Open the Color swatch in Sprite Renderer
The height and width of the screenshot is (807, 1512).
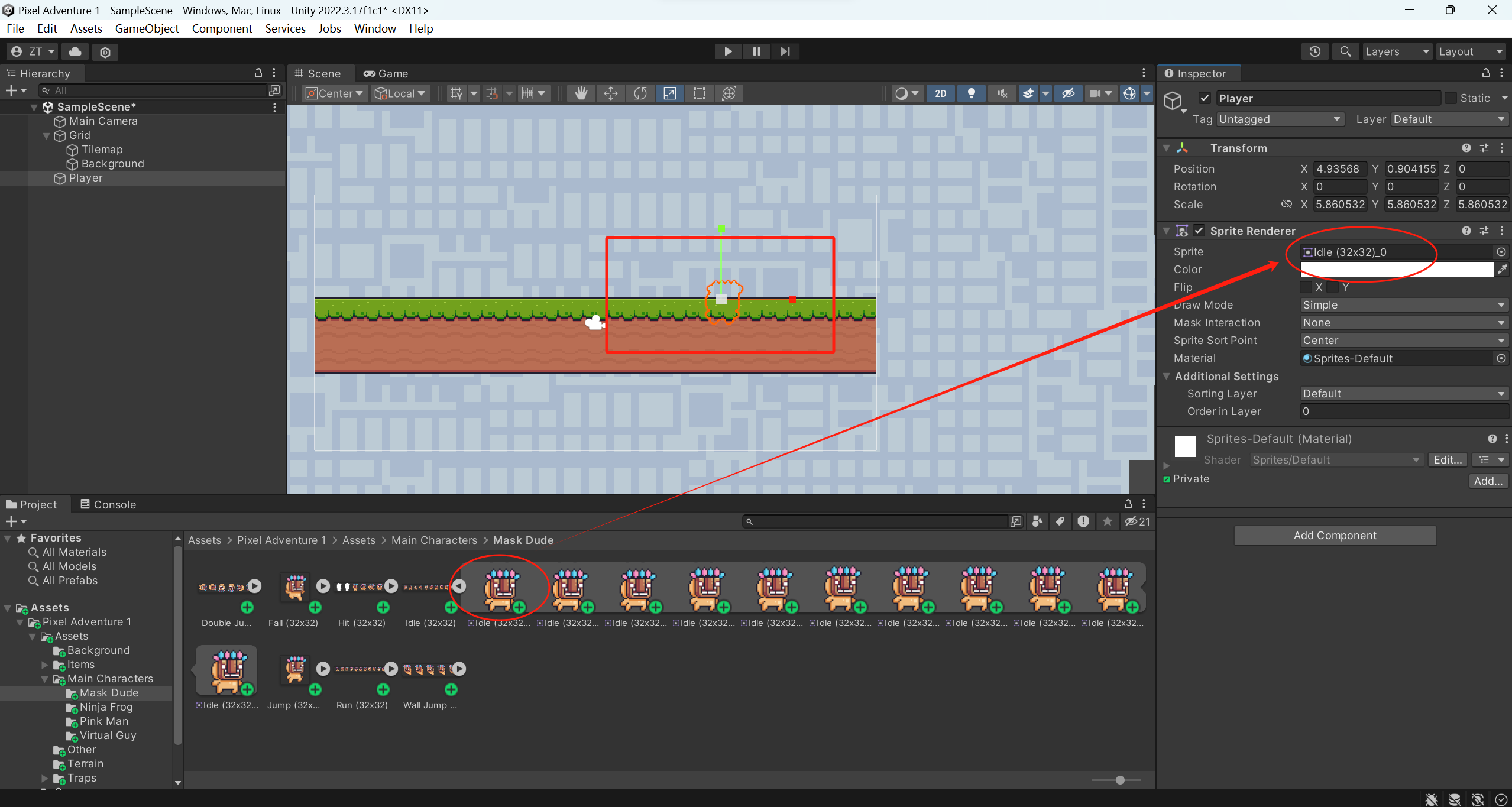[x=1396, y=269]
